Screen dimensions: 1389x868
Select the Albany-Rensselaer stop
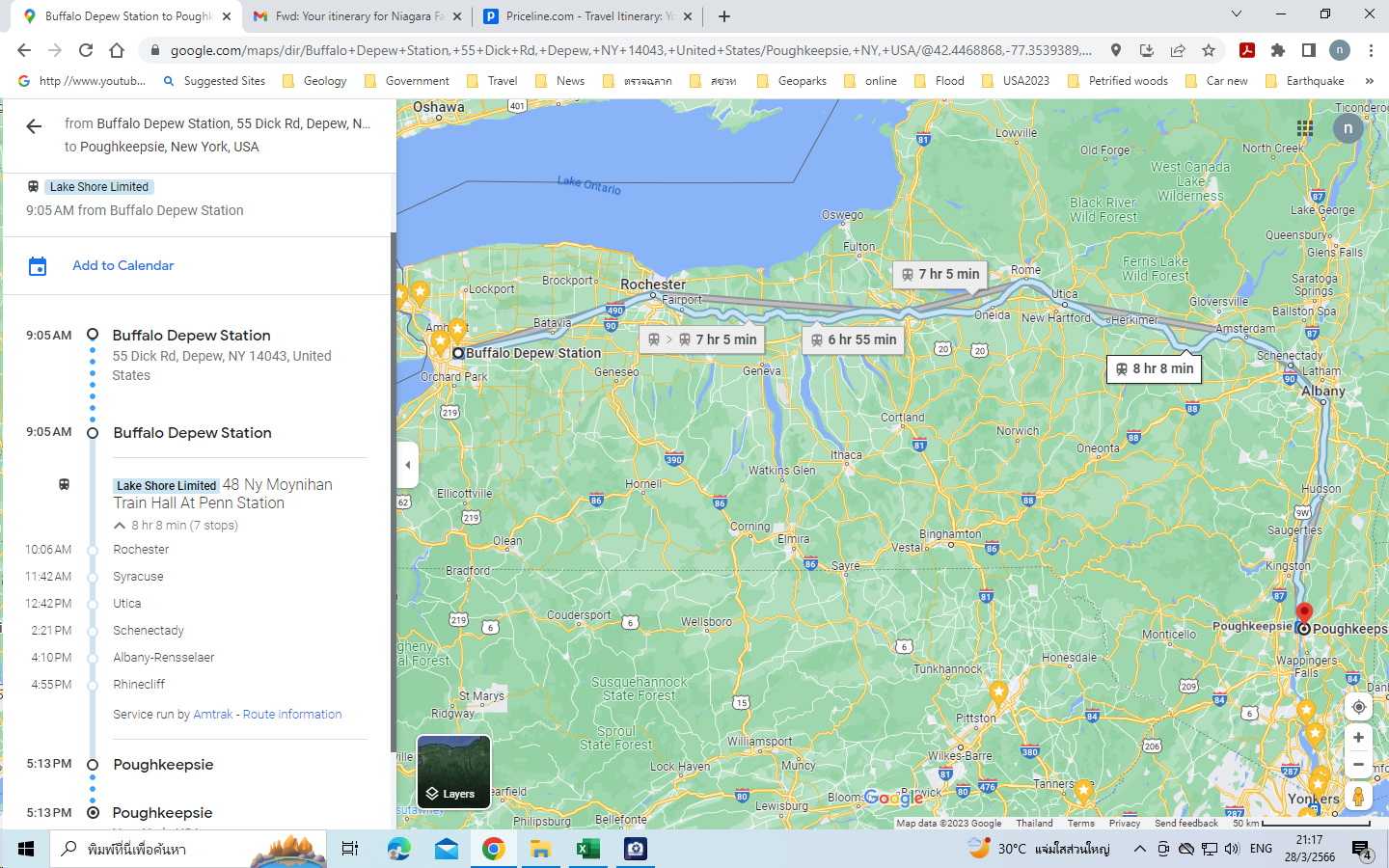click(164, 658)
